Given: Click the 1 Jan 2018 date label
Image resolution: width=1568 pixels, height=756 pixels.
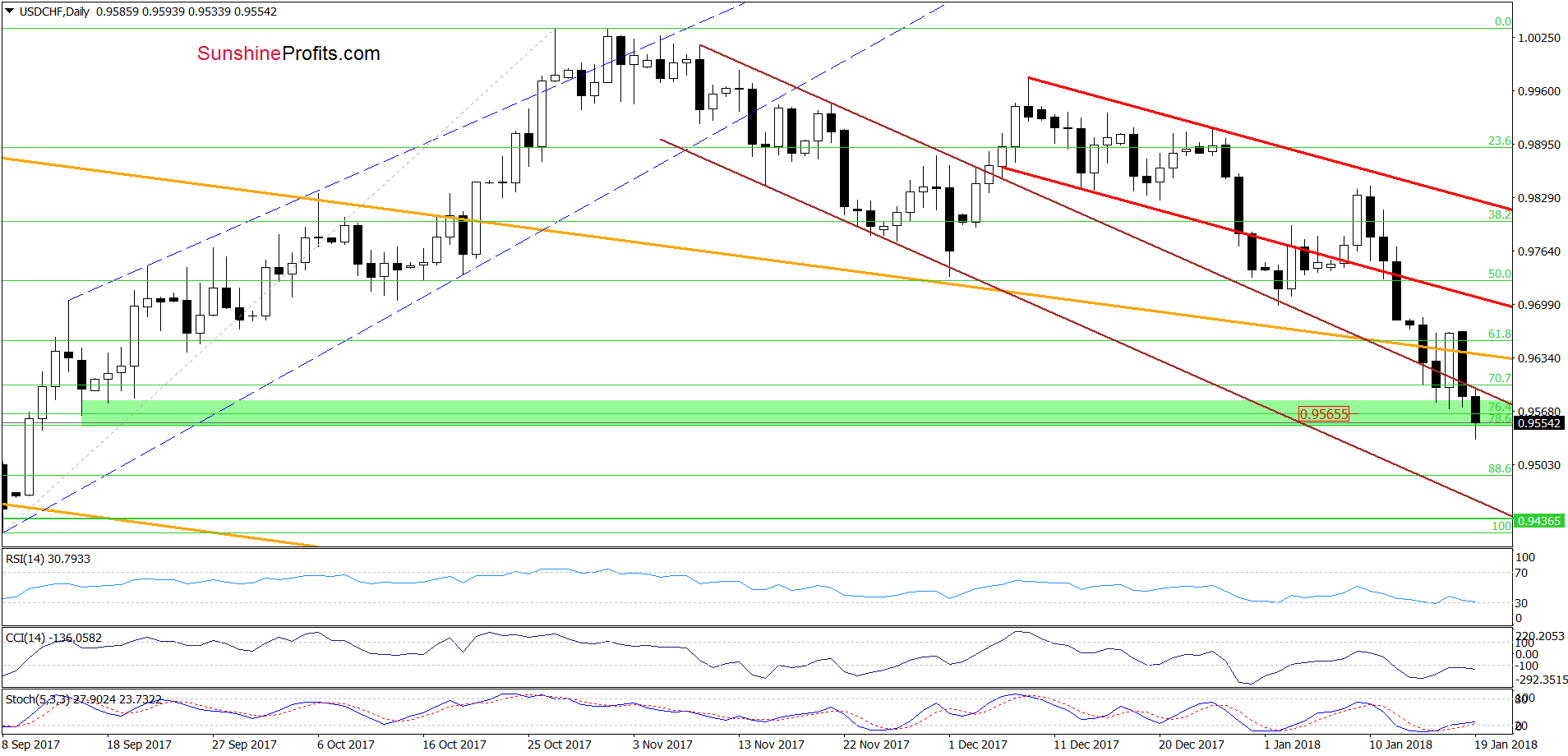Looking at the screenshot, I should 1293,744.
